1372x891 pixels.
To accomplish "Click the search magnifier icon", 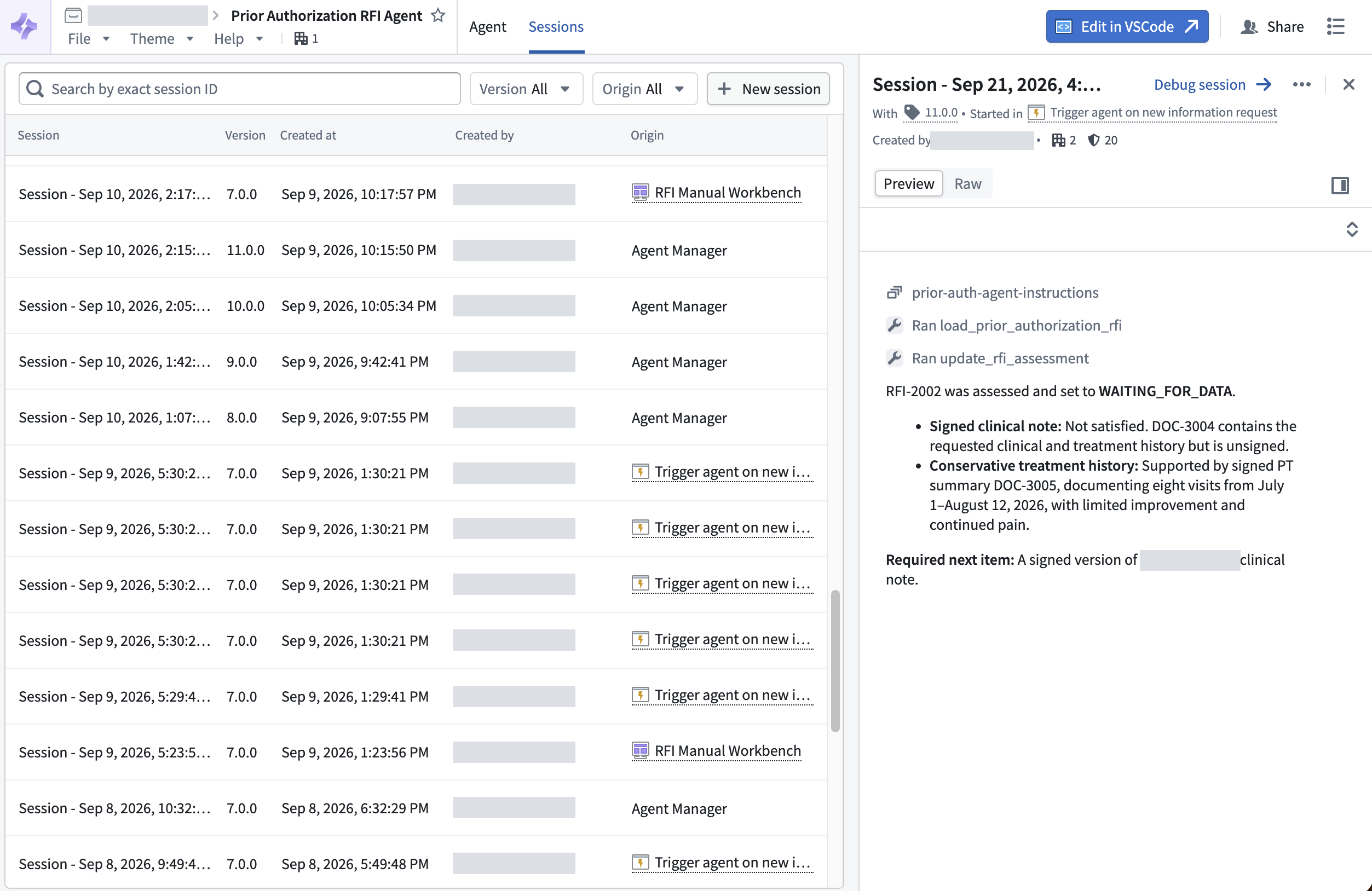I will (x=35, y=89).
